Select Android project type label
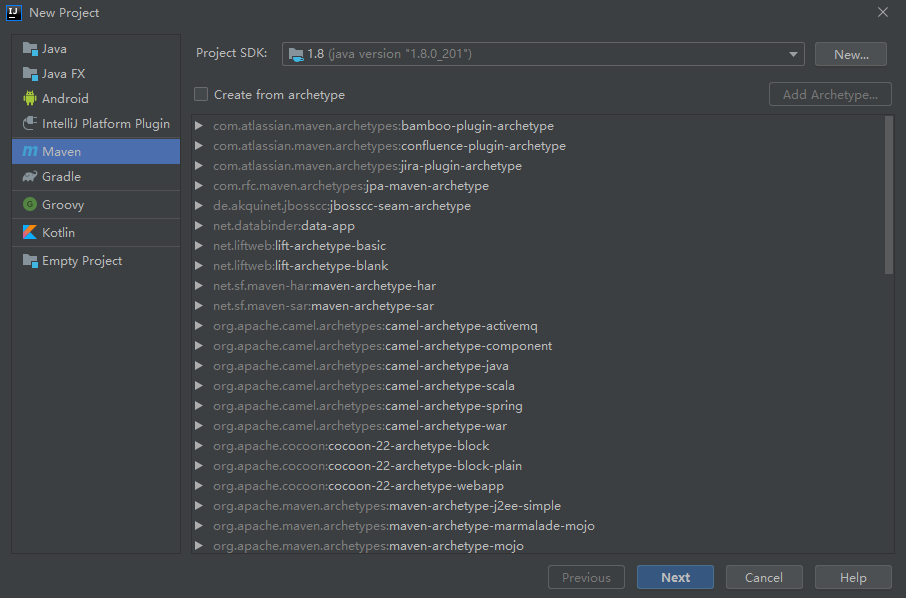 point(65,99)
